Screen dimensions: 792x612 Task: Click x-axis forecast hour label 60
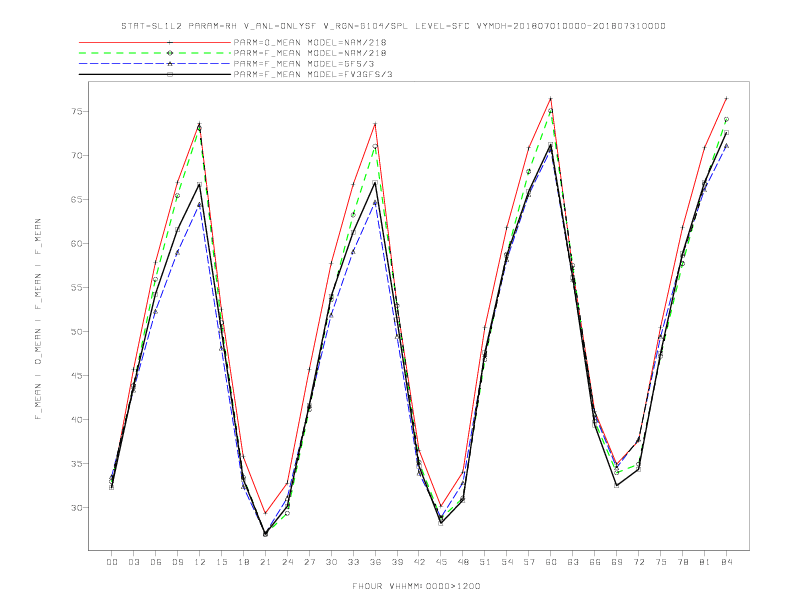coord(551,562)
